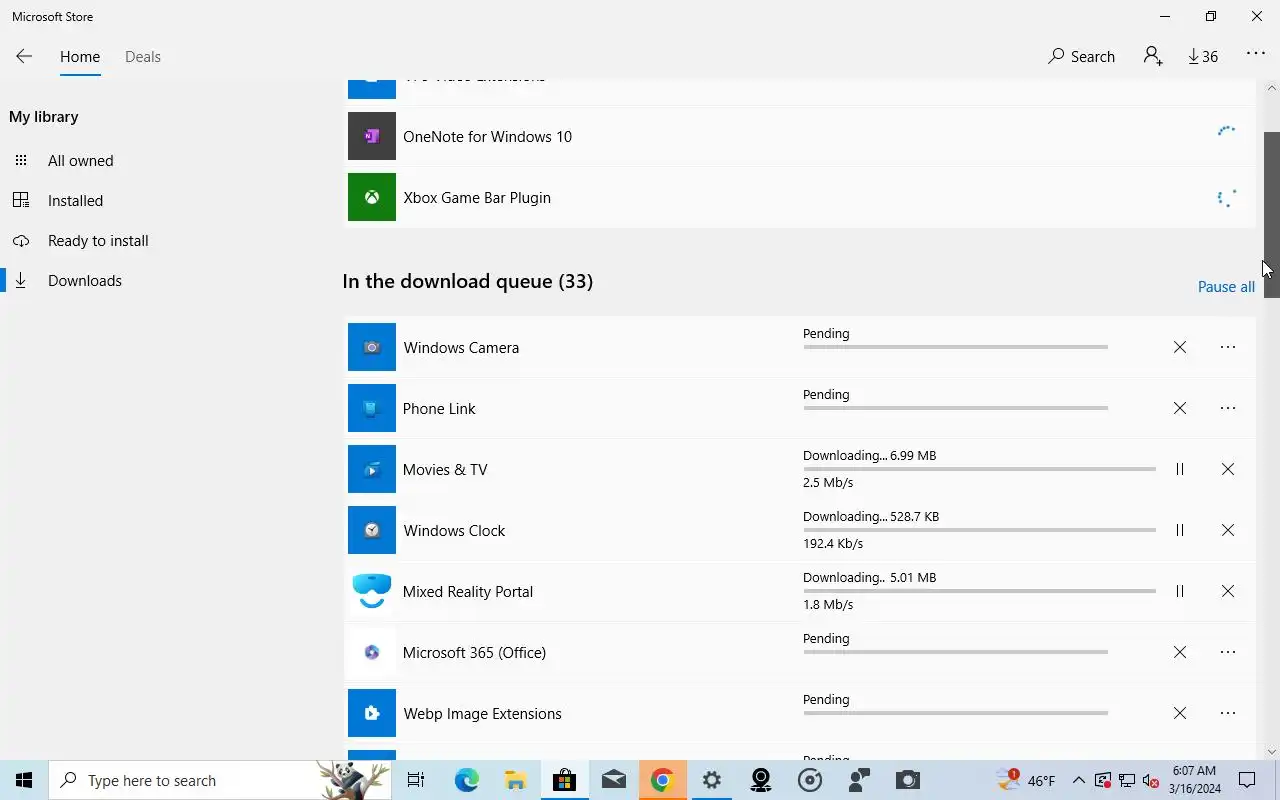This screenshot has height=800, width=1280.
Task: Click the Windows Clock app name
Action: (x=454, y=531)
